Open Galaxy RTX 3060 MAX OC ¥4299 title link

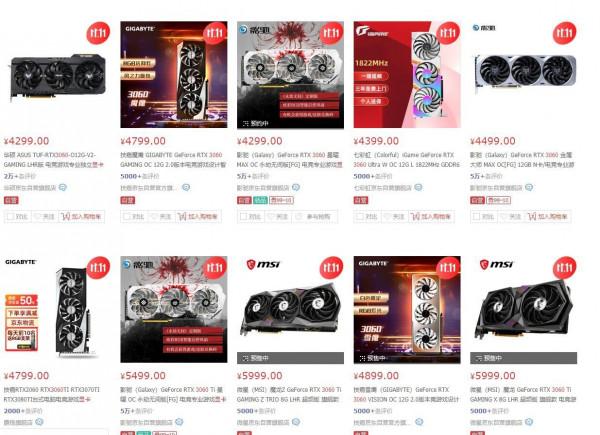(290, 160)
